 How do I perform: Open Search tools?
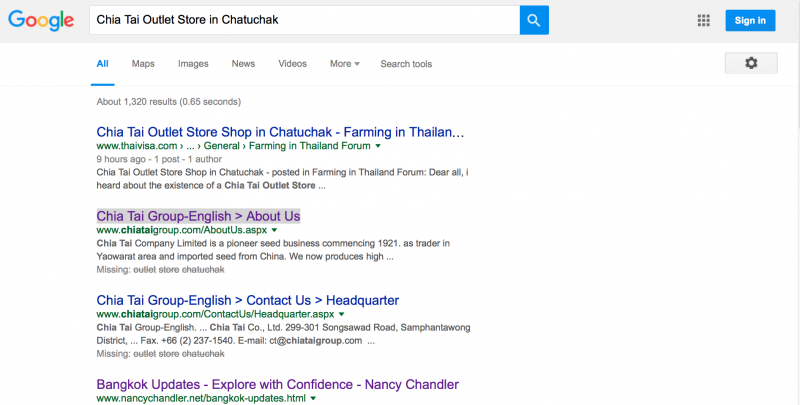406,64
